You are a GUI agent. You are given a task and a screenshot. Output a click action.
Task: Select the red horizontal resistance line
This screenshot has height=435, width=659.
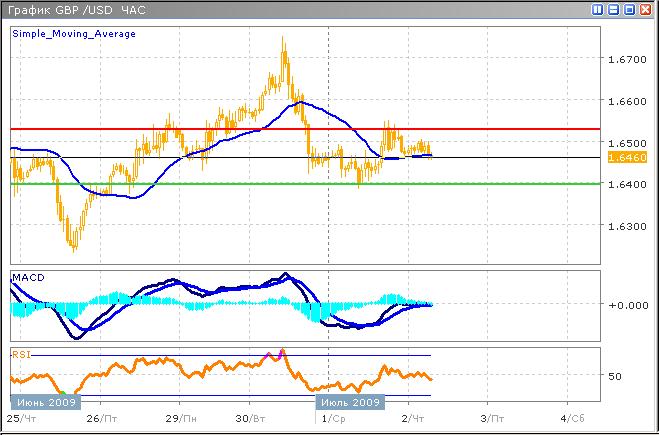click(x=200, y=129)
